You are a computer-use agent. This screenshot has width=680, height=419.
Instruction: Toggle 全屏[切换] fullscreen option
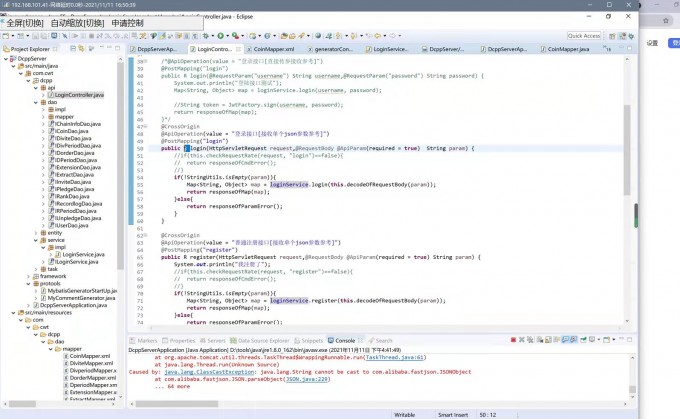tap(25, 23)
